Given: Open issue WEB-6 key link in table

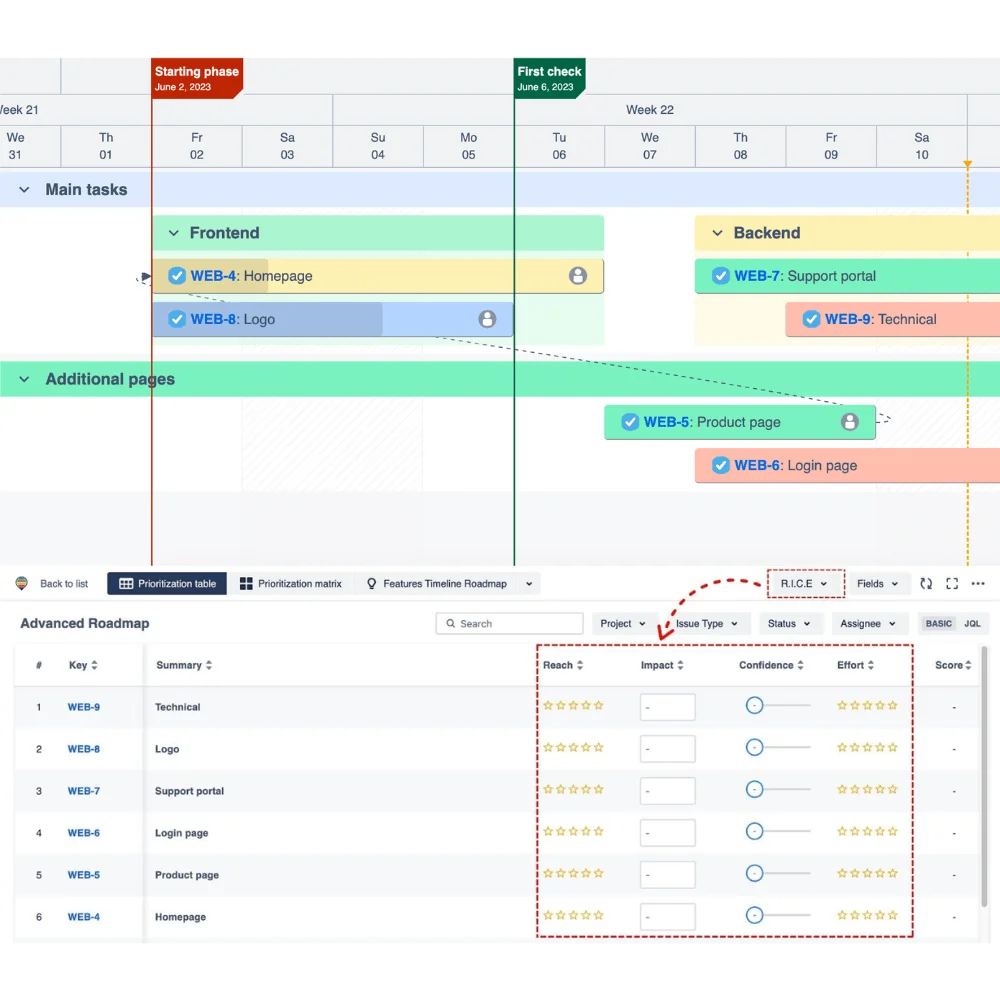Looking at the screenshot, I should [84, 833].
